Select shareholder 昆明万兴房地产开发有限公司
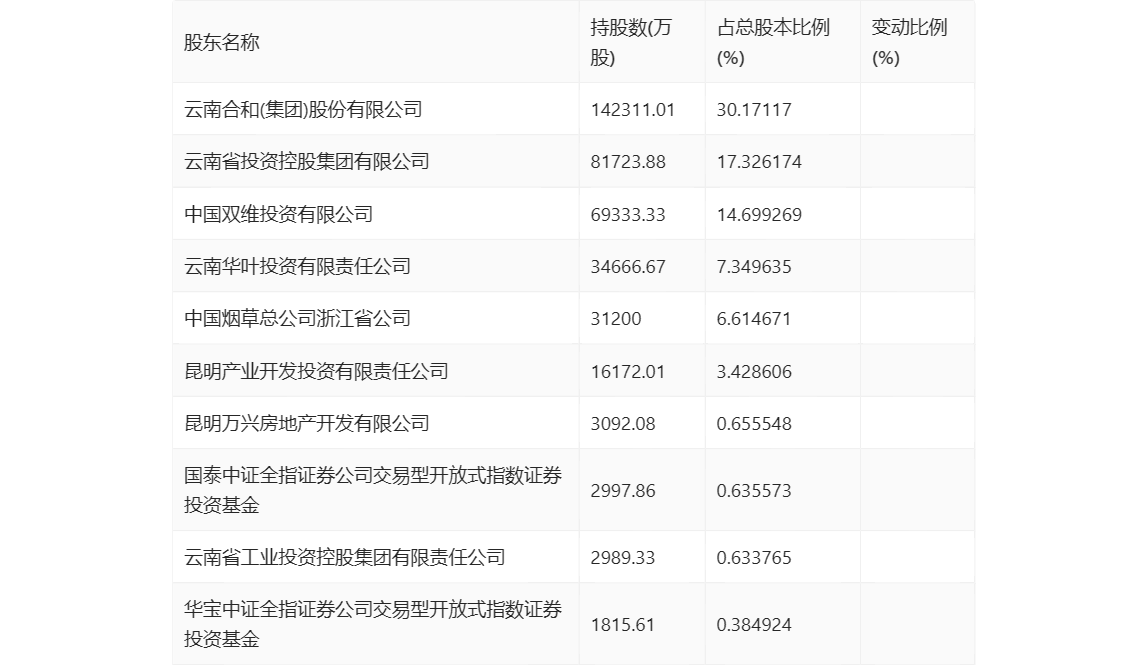This screenshot has width=1148, height=665. tap(307, 423)
